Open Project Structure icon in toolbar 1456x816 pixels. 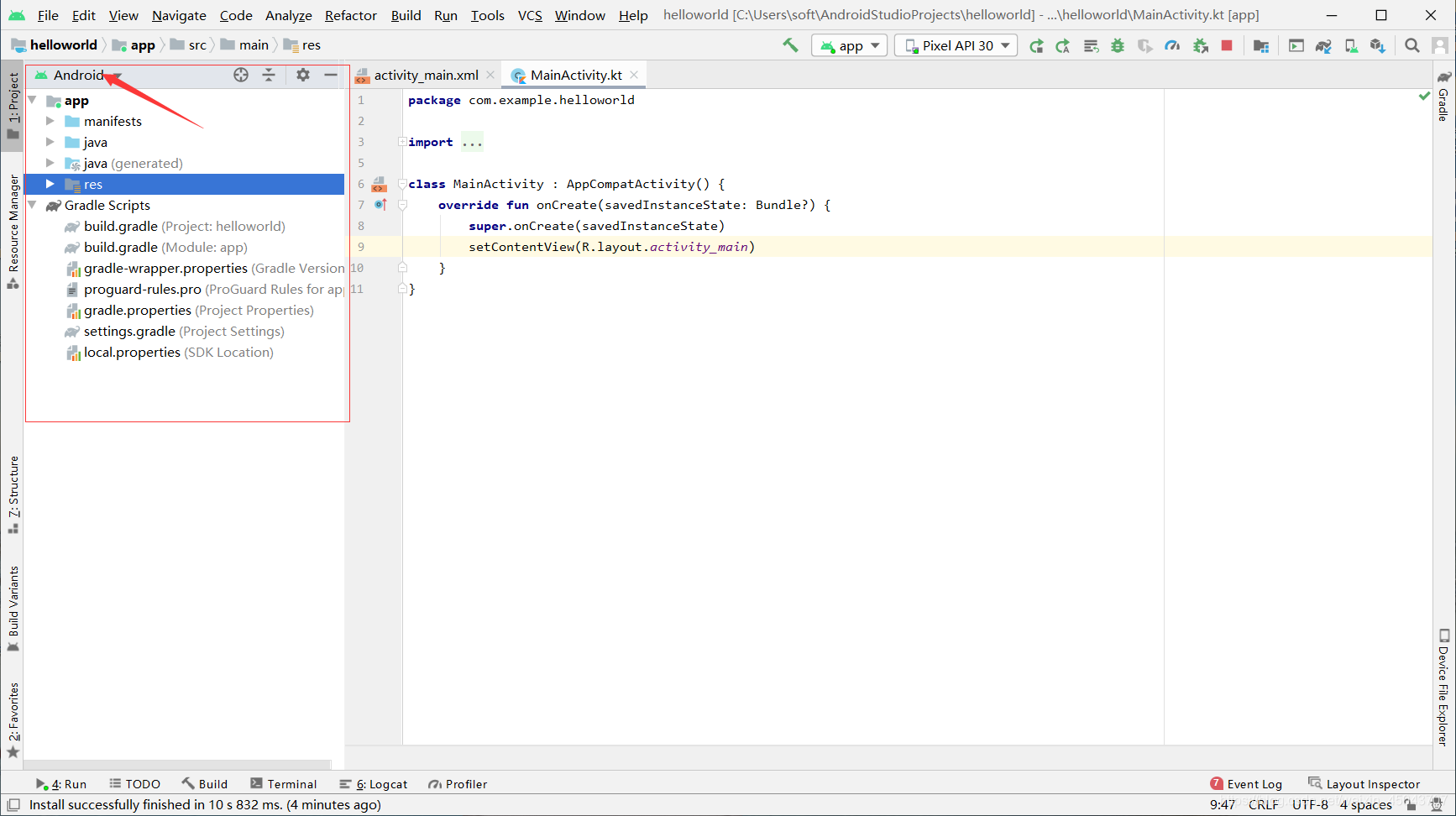[1261, 45]
